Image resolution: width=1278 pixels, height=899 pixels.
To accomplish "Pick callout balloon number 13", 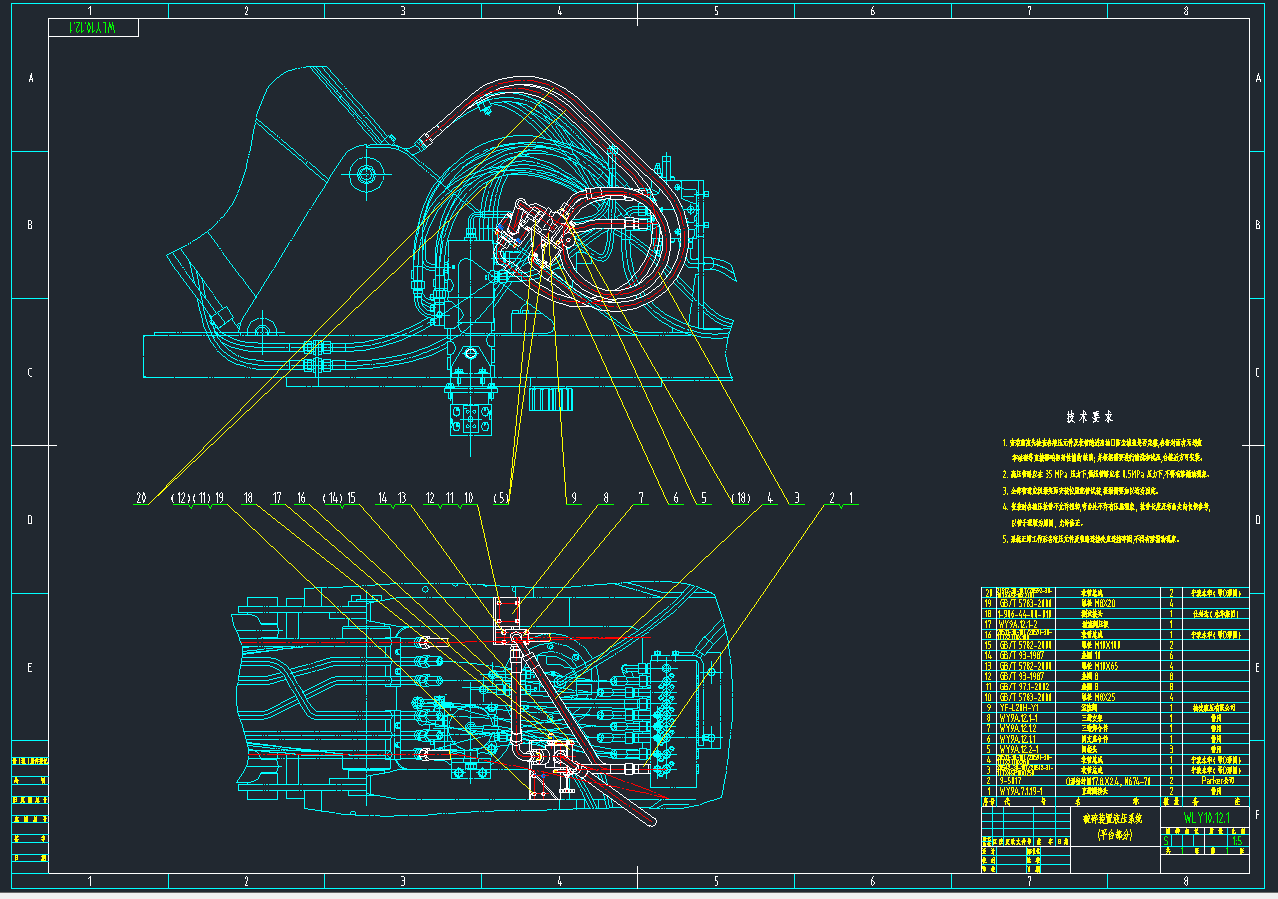I will (x=402, y=498).
